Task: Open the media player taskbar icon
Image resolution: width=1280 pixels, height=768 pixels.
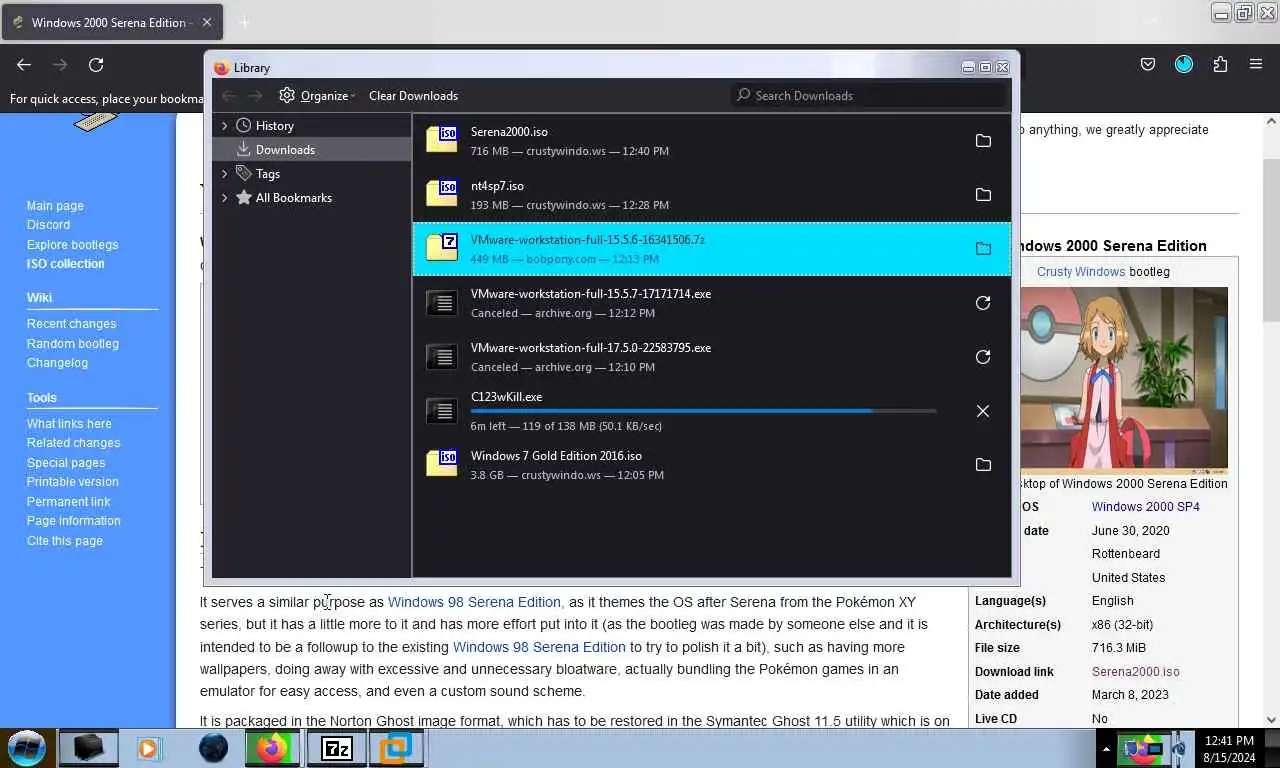Action: [149, 748]
